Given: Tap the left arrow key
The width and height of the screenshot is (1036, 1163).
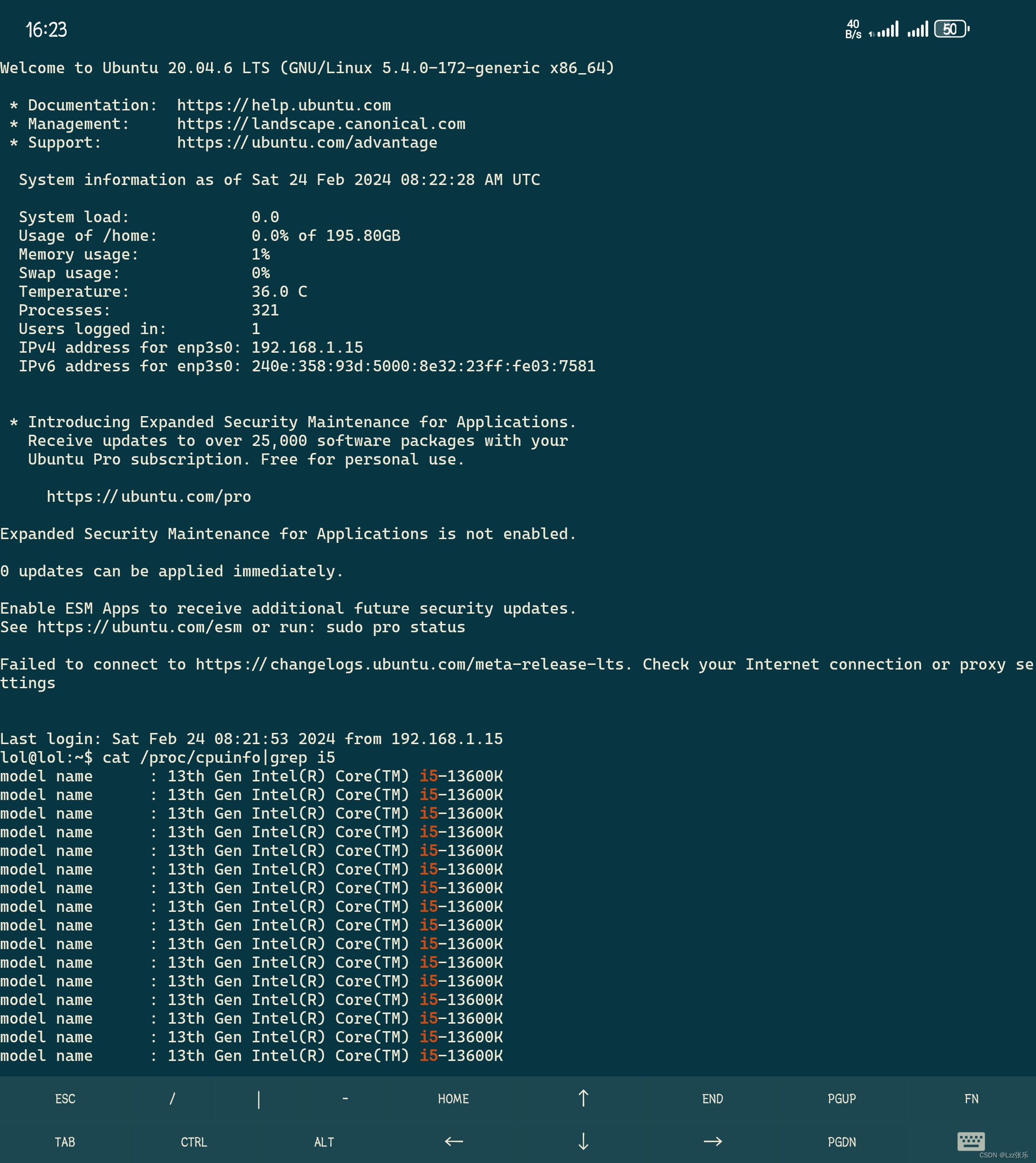Looking at the screenshot, I should pos(454,1142).
